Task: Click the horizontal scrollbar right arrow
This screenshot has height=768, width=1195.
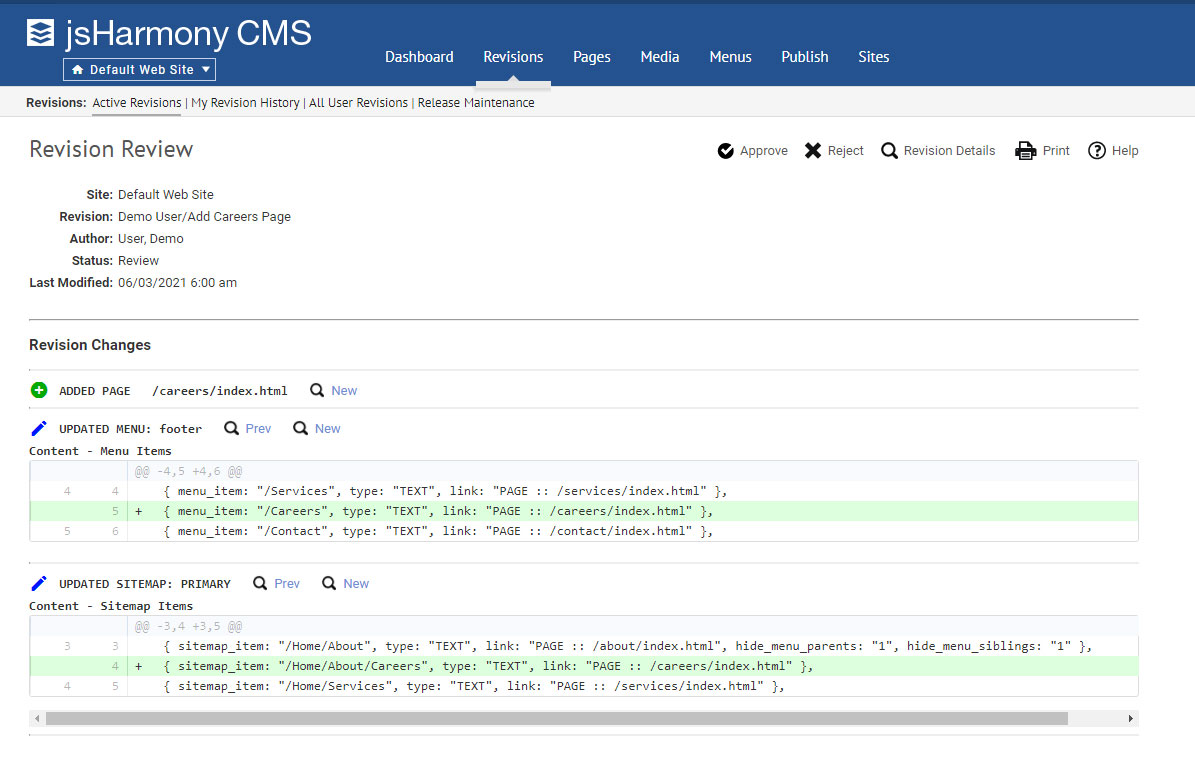Action: 1130,719
